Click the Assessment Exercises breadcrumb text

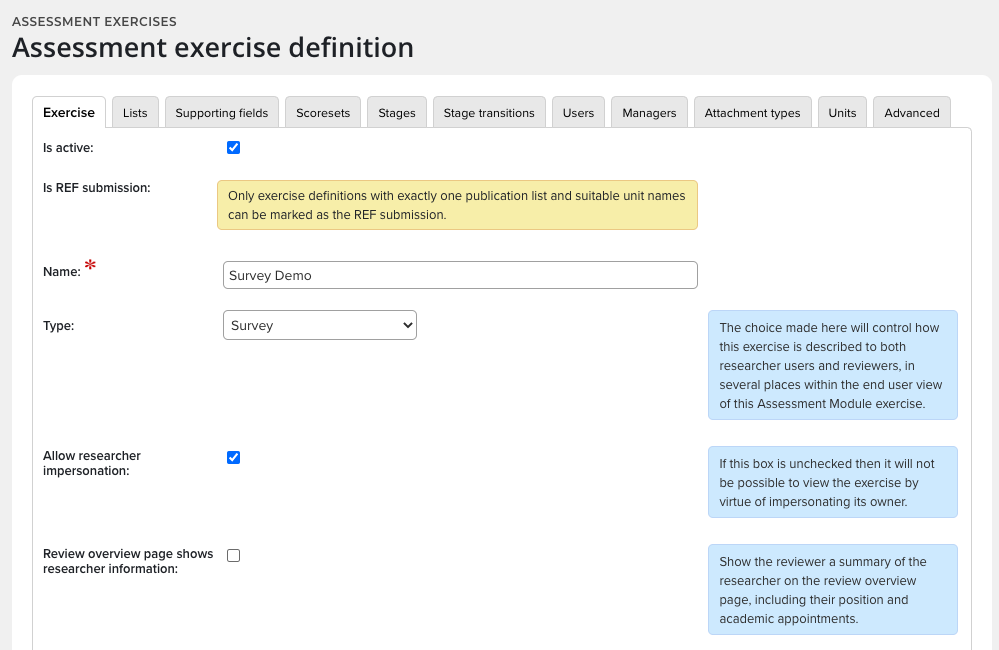click(x=94, y=21)
